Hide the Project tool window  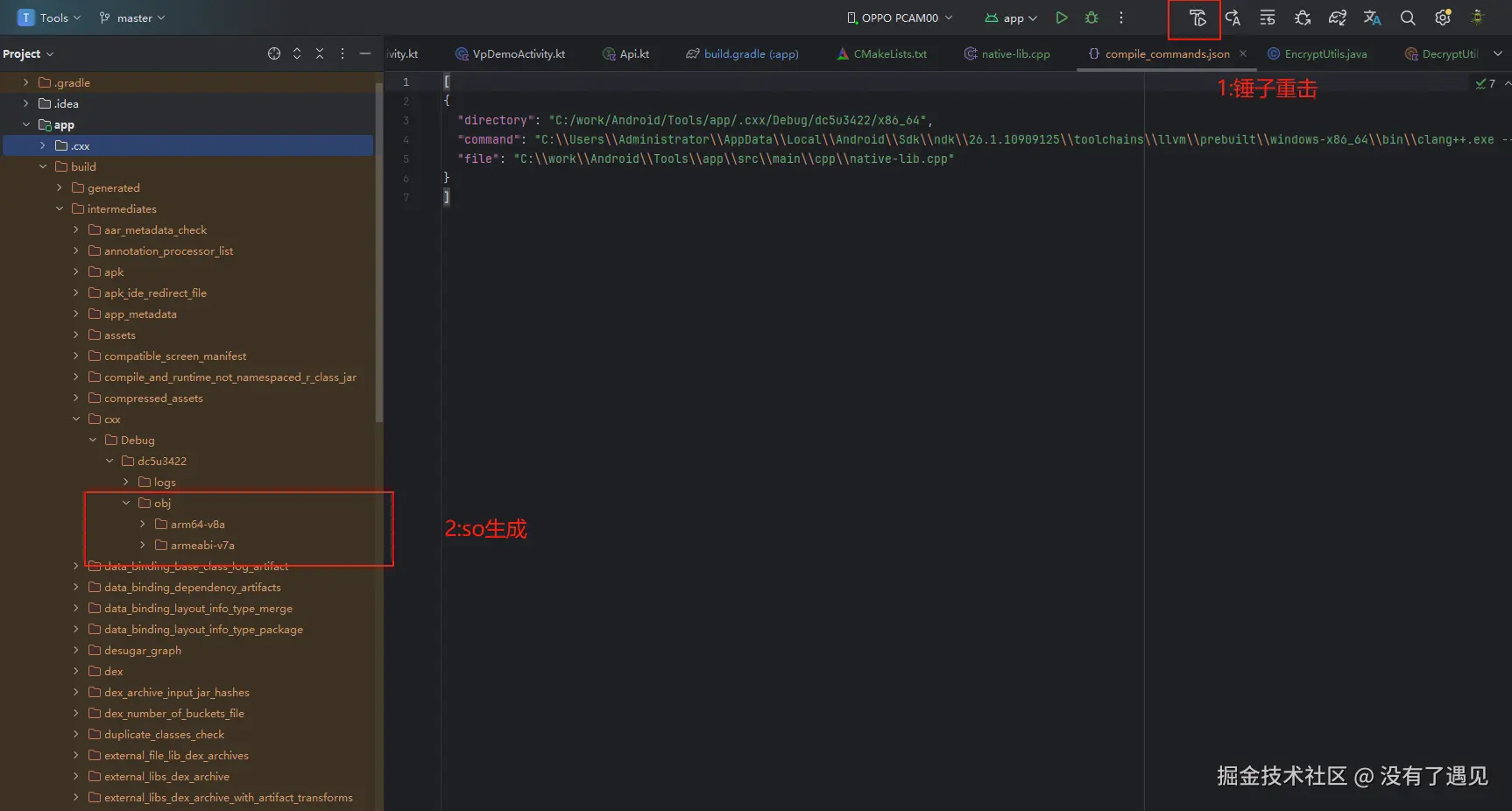365,53
